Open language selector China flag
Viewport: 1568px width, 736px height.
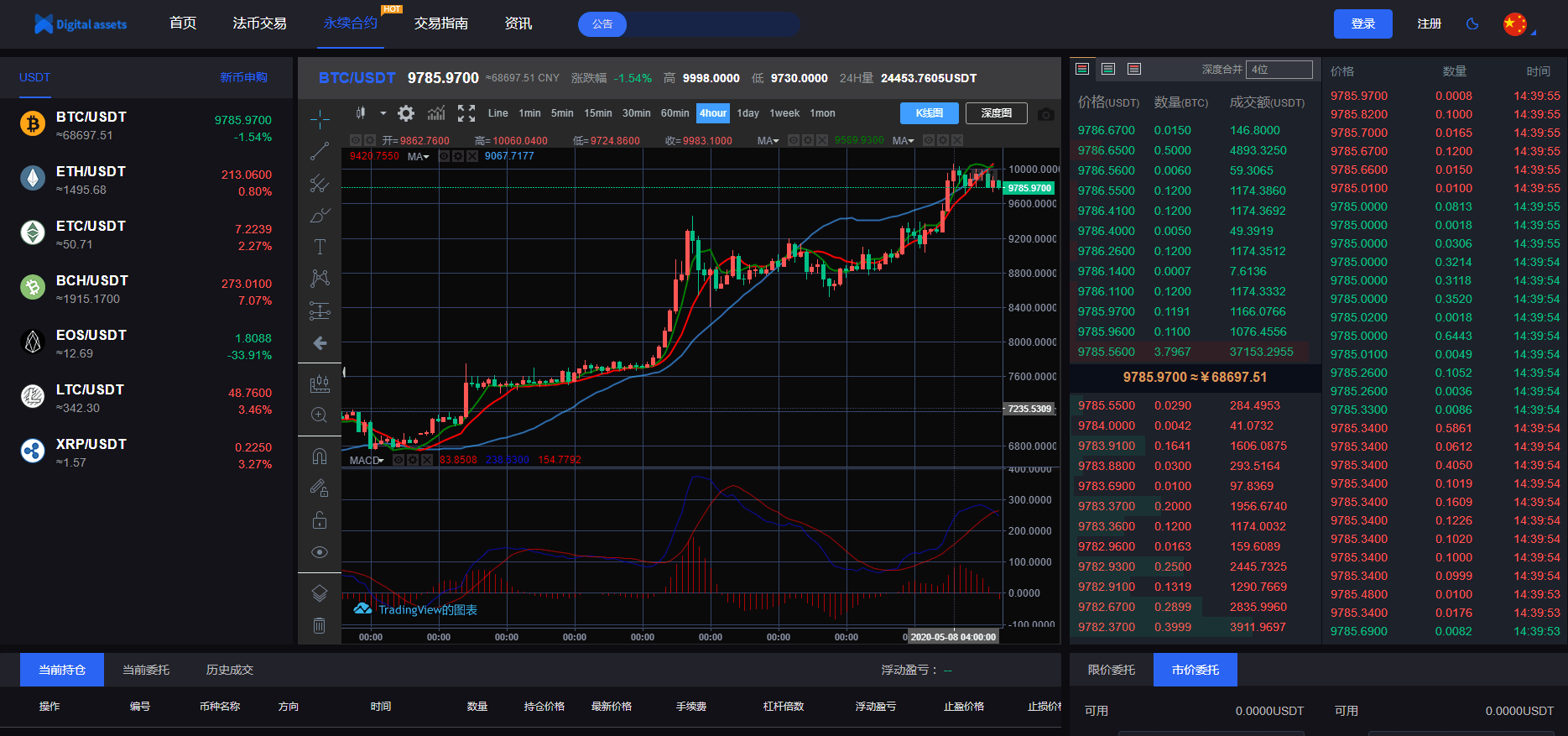tap(1515, 24)
